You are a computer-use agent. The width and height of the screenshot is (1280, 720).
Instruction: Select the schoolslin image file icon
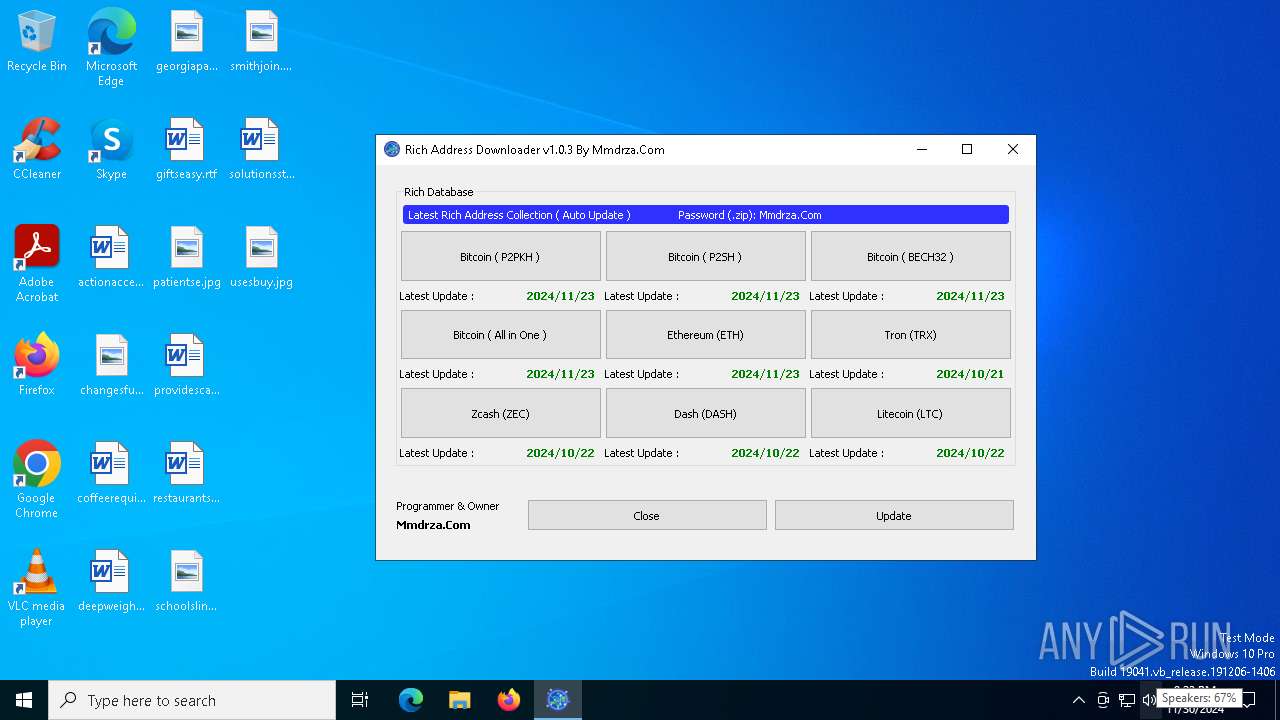point(186,582)
